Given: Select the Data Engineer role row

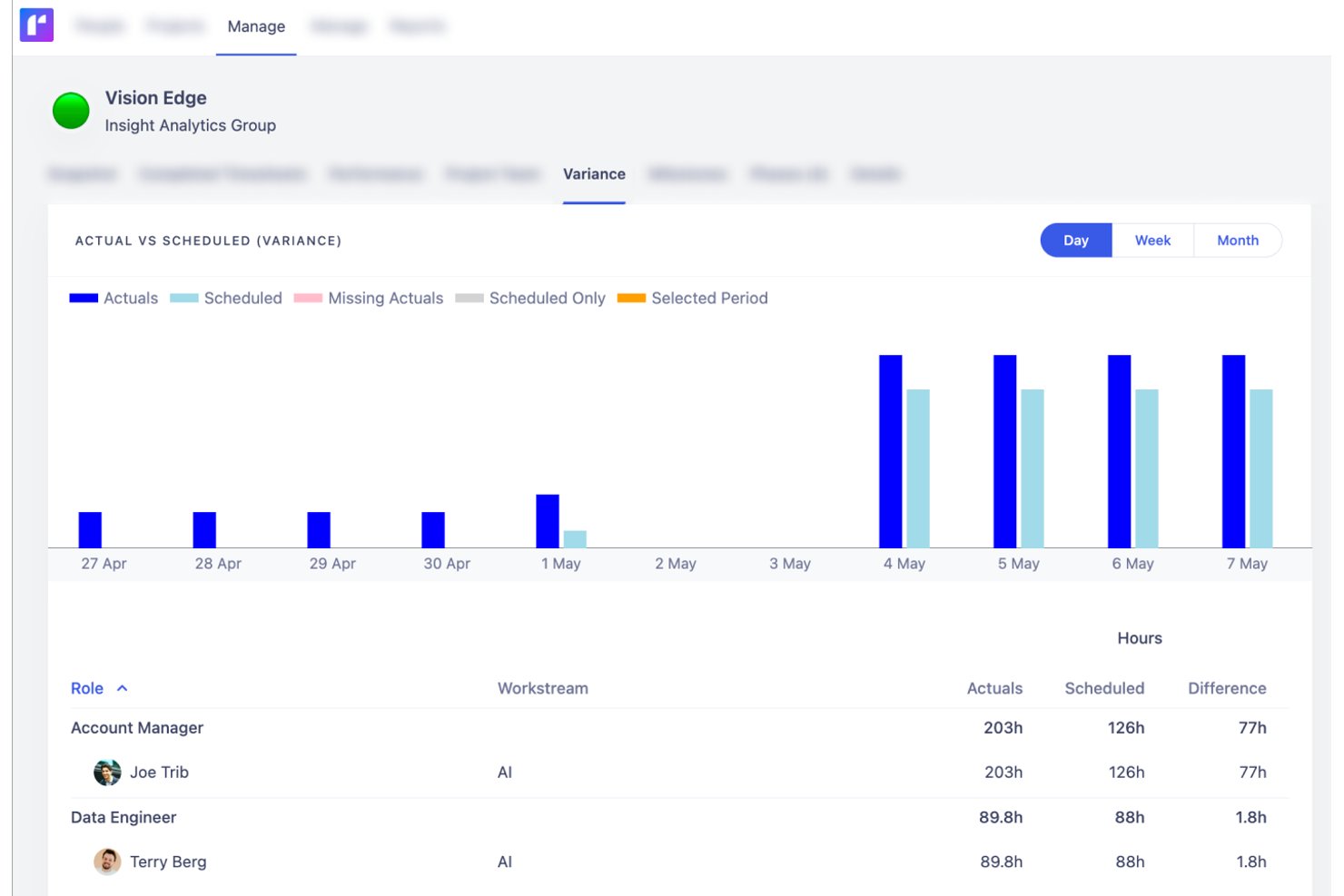Looking at the screenshot, I should [x=679, y=817].
